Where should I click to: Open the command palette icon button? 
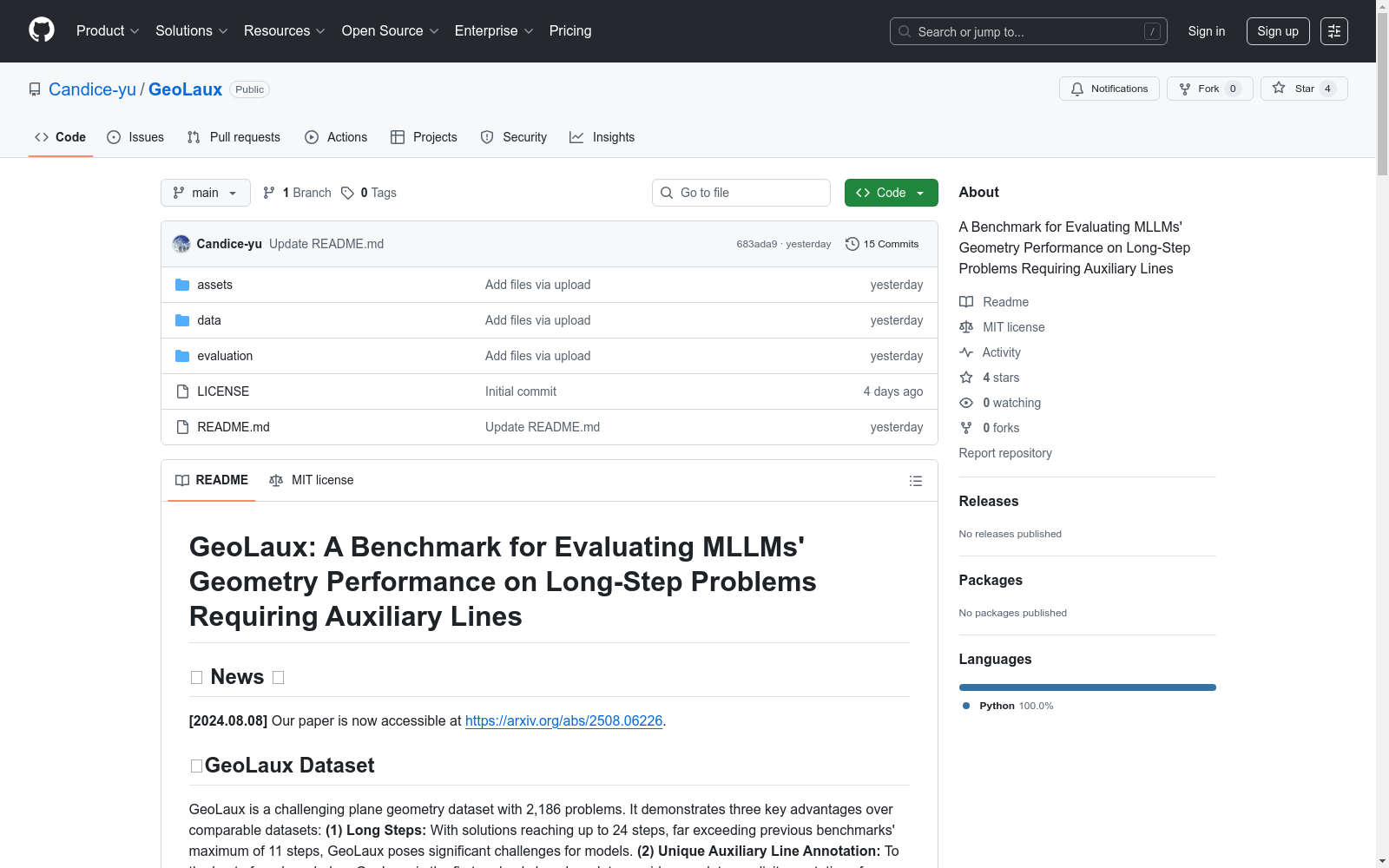(x=1334, y=31)
